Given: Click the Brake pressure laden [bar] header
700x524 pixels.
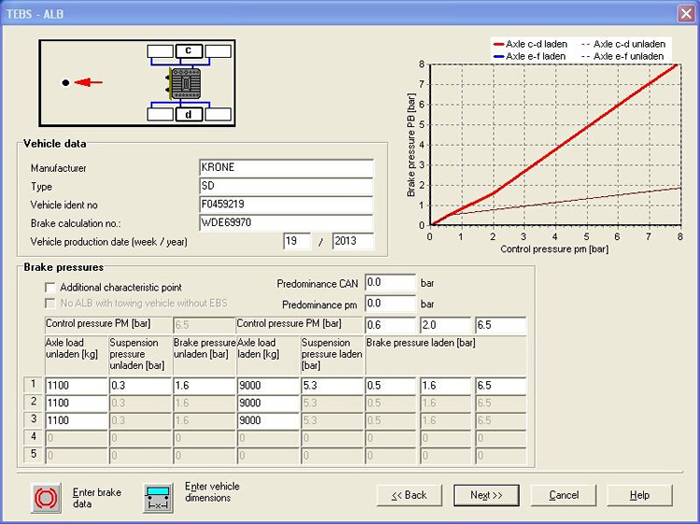Looking at the screenshot, I should (421, 343).
